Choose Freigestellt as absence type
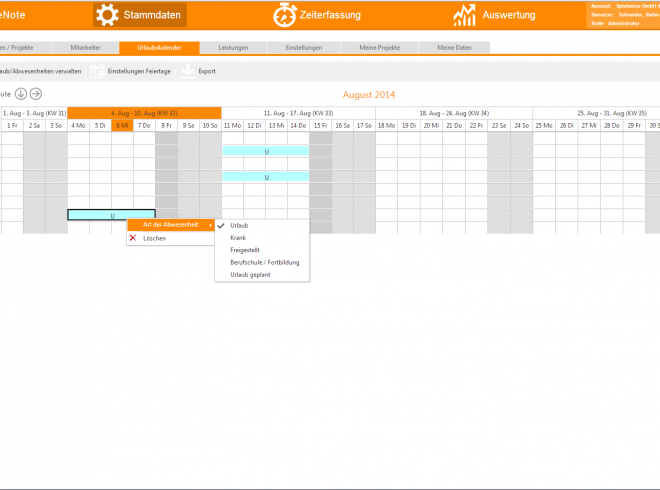The height and width of the screenshot is (490, 660). (245, 250)
